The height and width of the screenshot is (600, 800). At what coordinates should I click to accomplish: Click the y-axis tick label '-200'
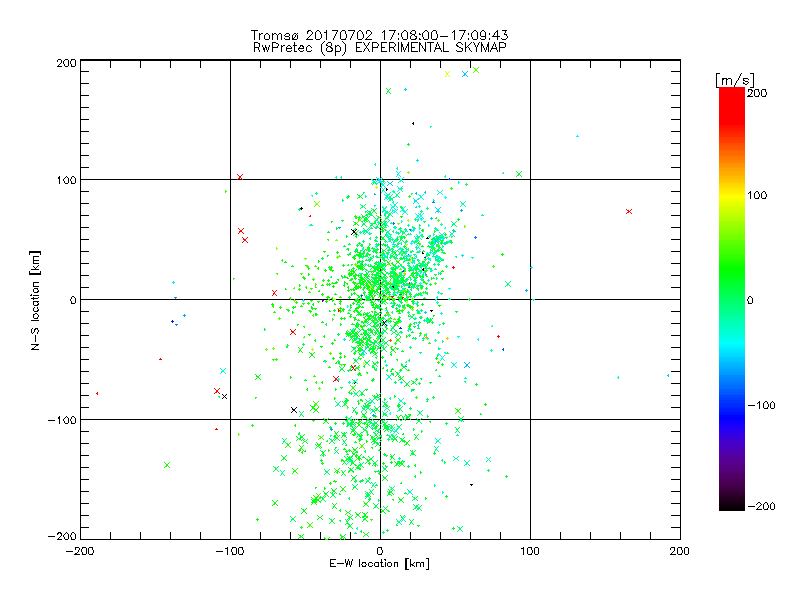pos(62,536)
